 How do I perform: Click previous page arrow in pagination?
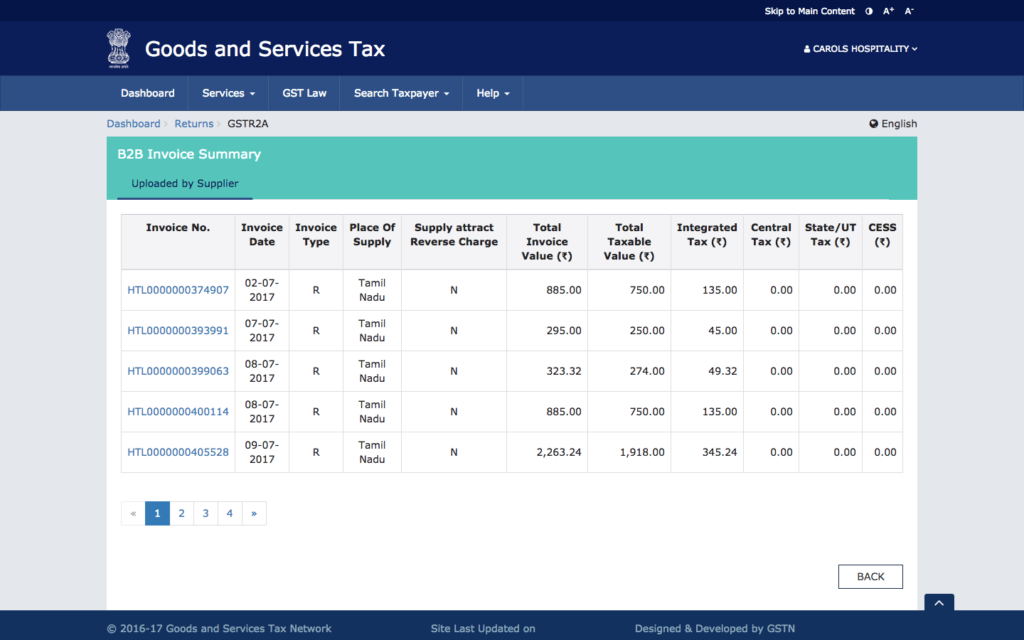(133, 513)
